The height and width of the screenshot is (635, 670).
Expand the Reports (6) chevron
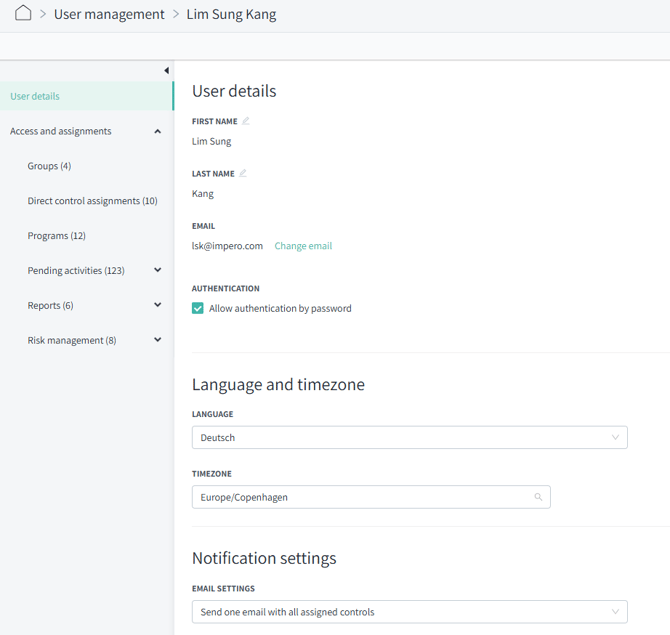point(158,305)
